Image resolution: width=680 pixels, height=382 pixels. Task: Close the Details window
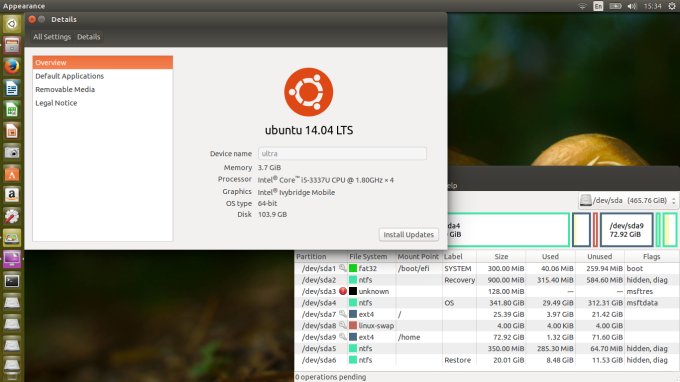click(32, 19)
